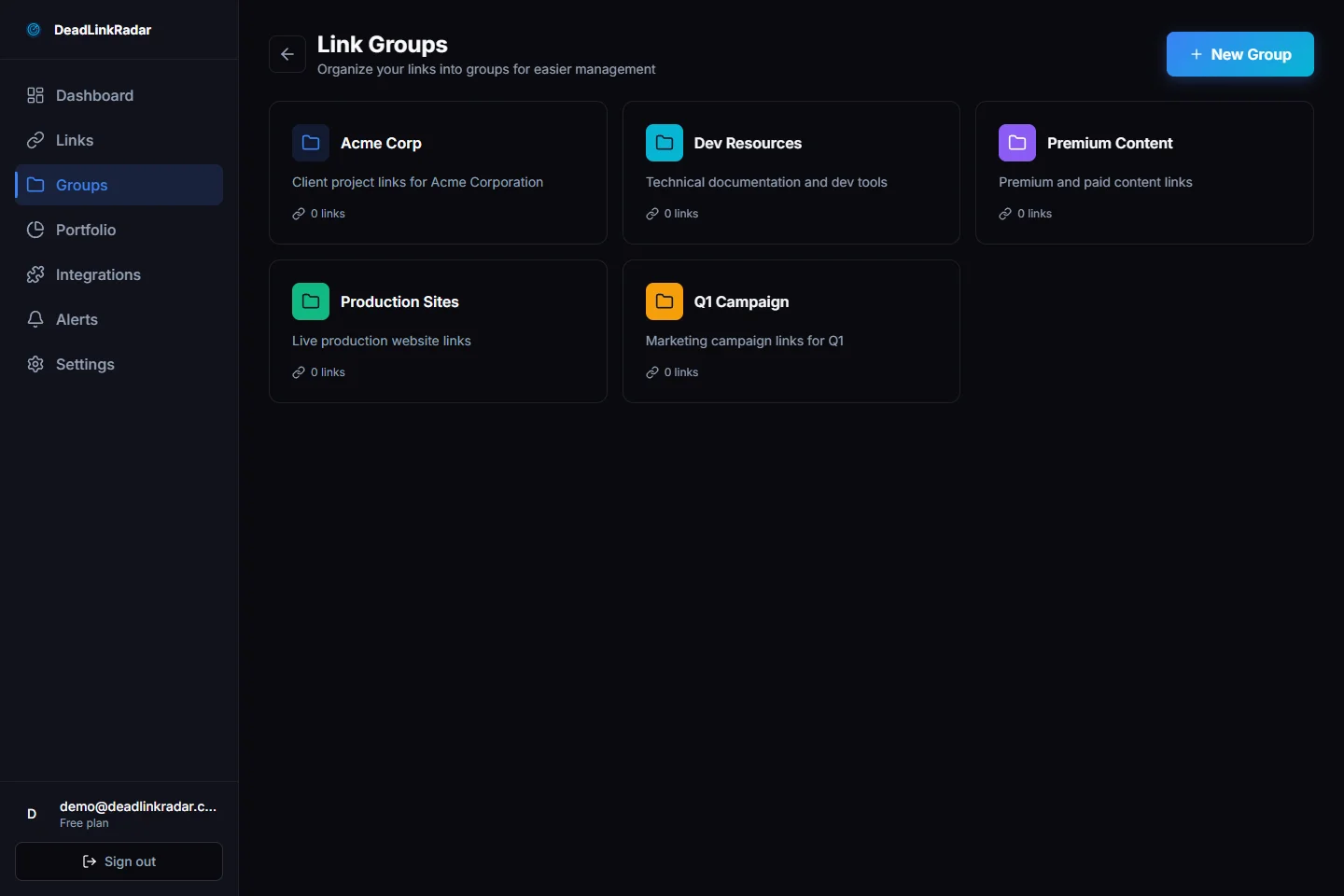Open the Premium Content group title
Viewport: 1344px width, 896px height.
(x=1110, y=143)
